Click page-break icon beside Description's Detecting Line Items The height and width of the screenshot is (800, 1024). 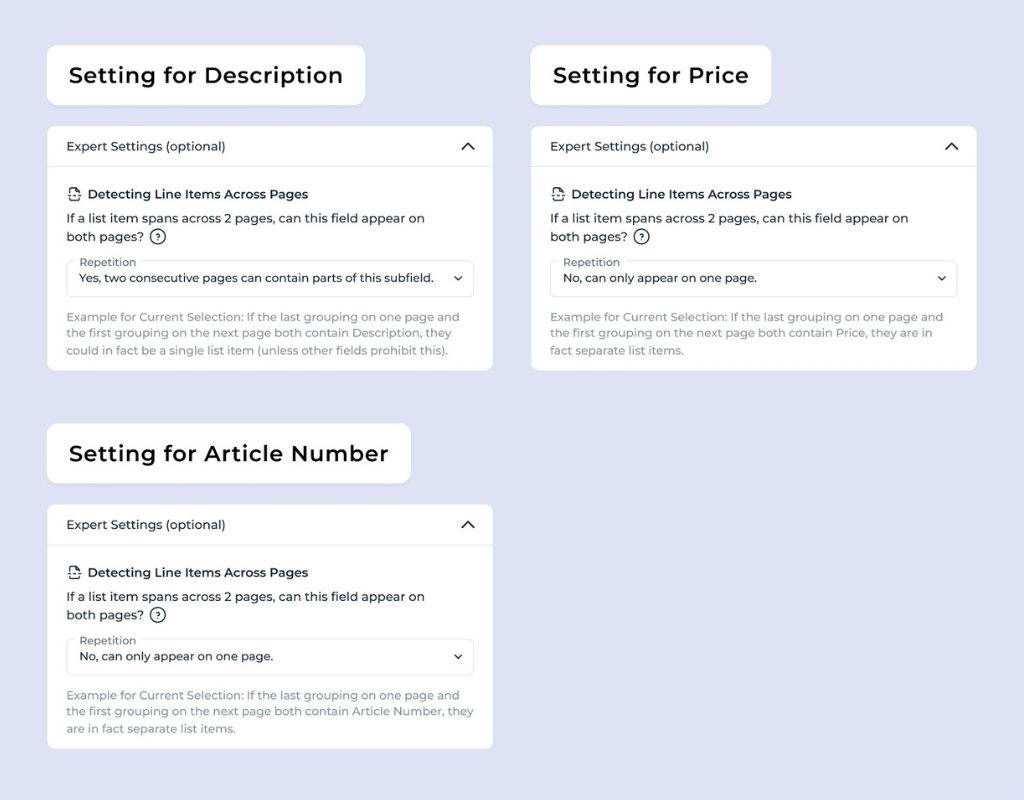pyautogui.click(x=74, y=194)
